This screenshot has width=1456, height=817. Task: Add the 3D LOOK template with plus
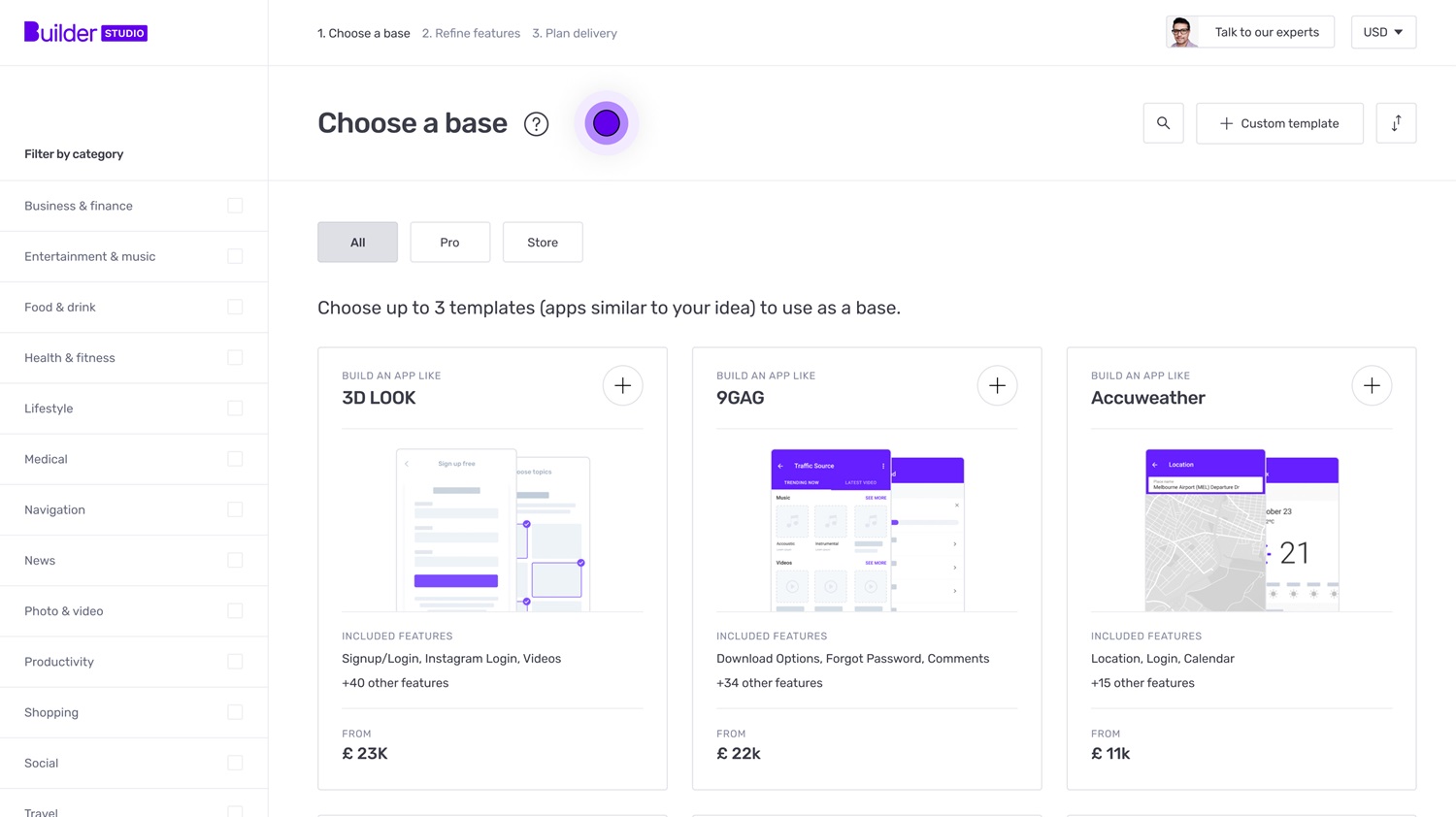[622, 386]
